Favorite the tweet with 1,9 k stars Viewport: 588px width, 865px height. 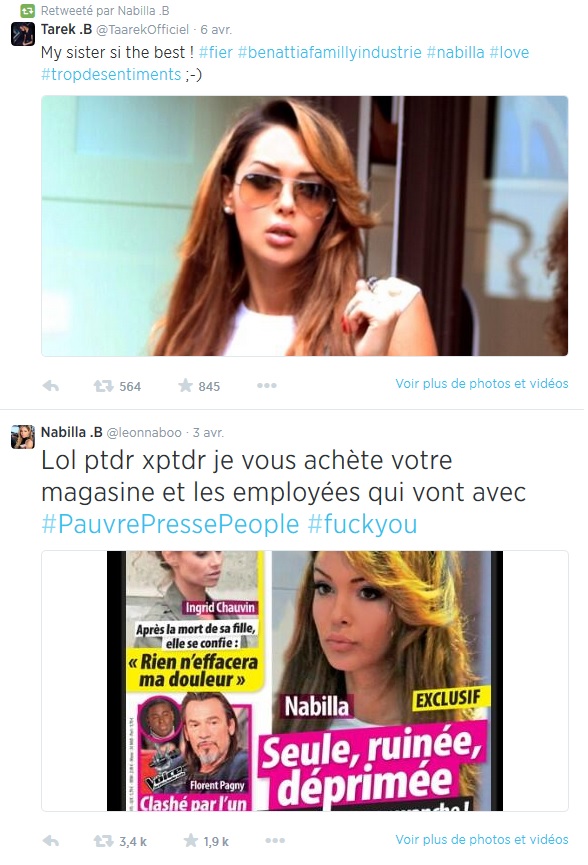click(x=190, y=840)
